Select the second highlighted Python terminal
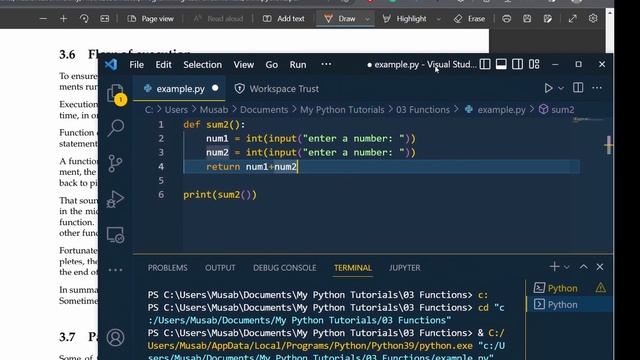640x360 pixels. pos(569,304)
